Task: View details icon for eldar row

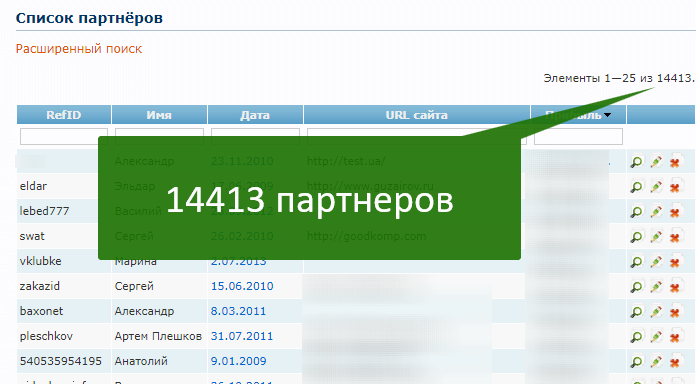Action: [636, 187]
